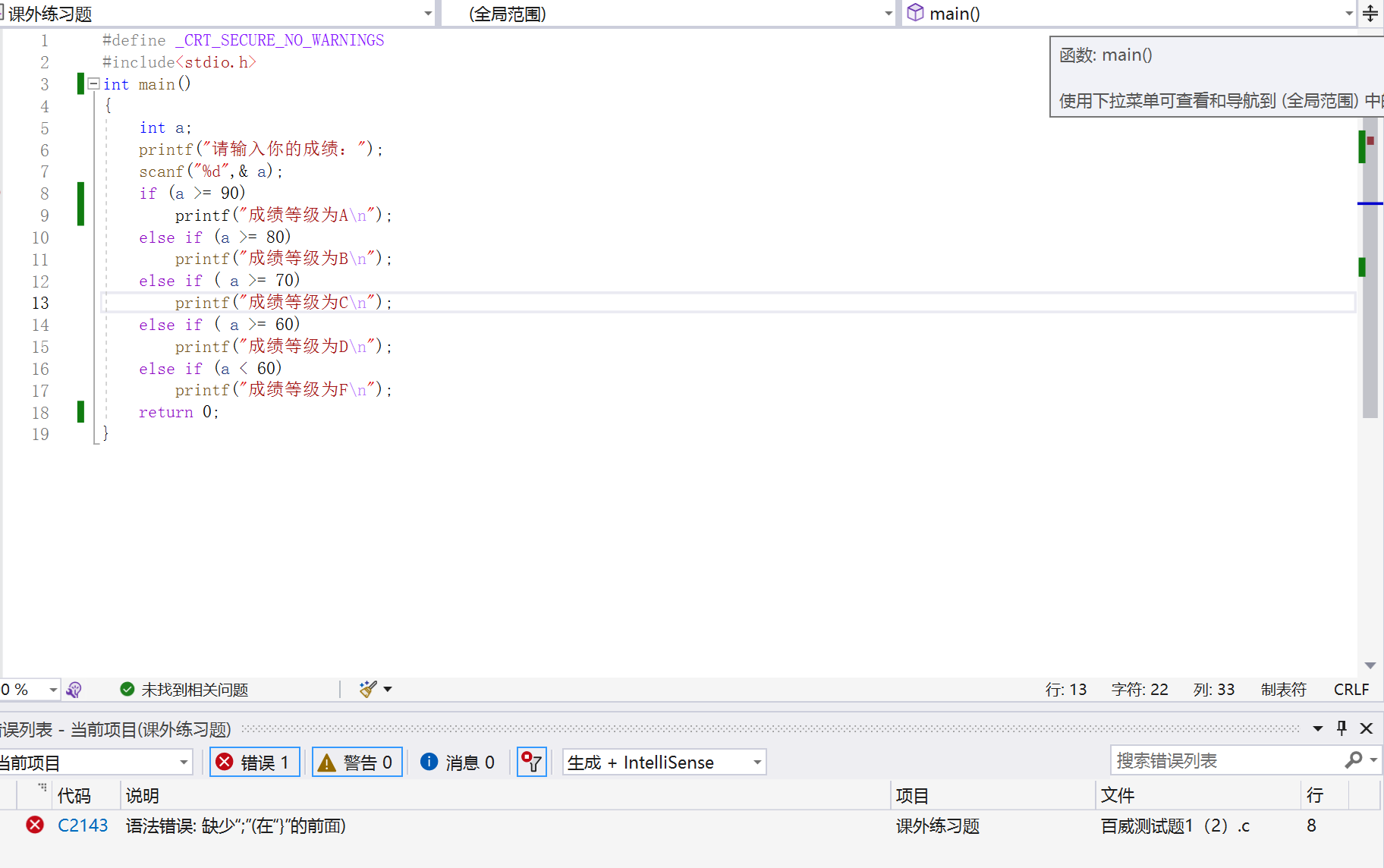Click the else if ( a >= 70) line
1384x868 pixels.
click(219, 281)
